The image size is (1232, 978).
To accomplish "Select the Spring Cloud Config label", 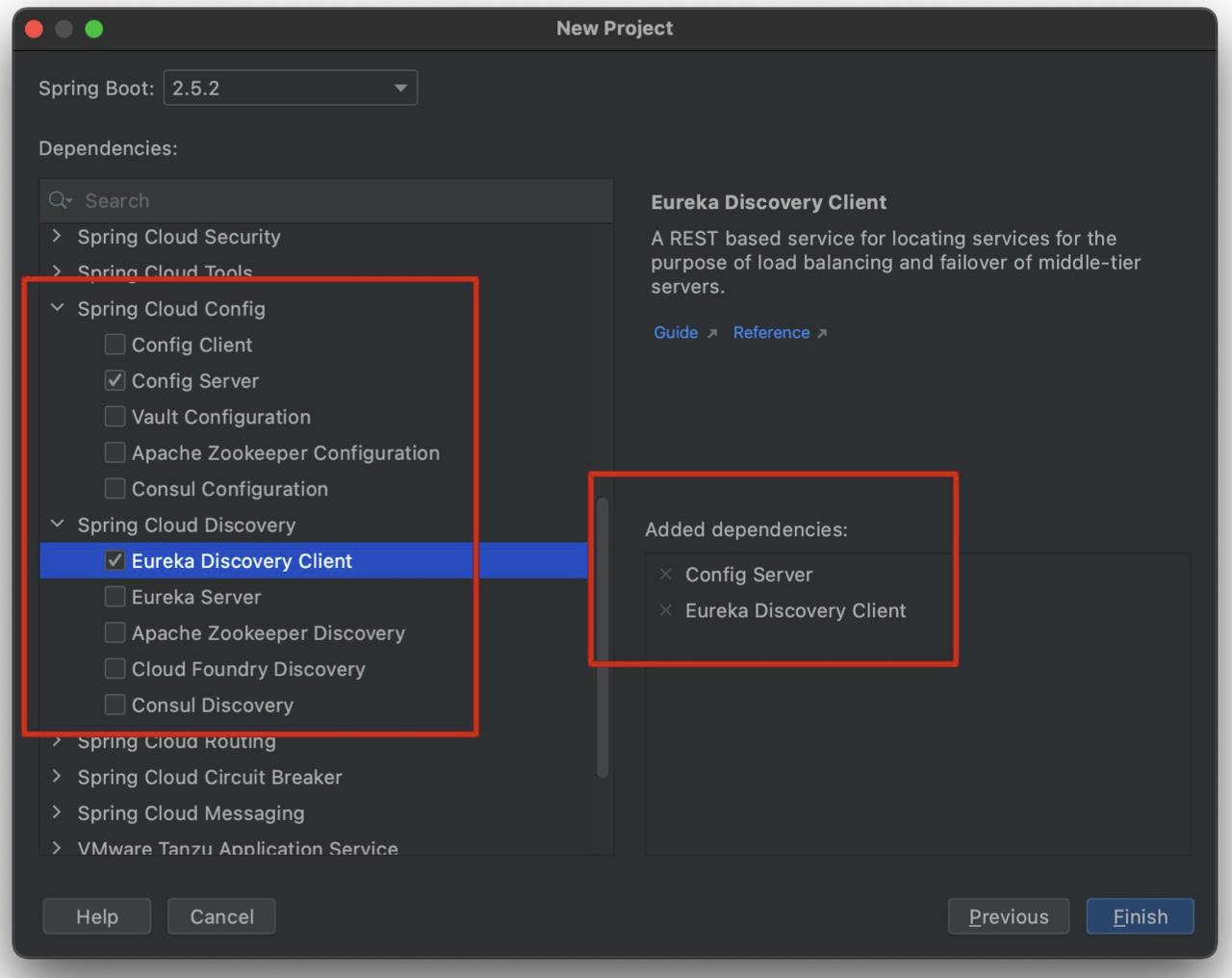I will point(171,308).
